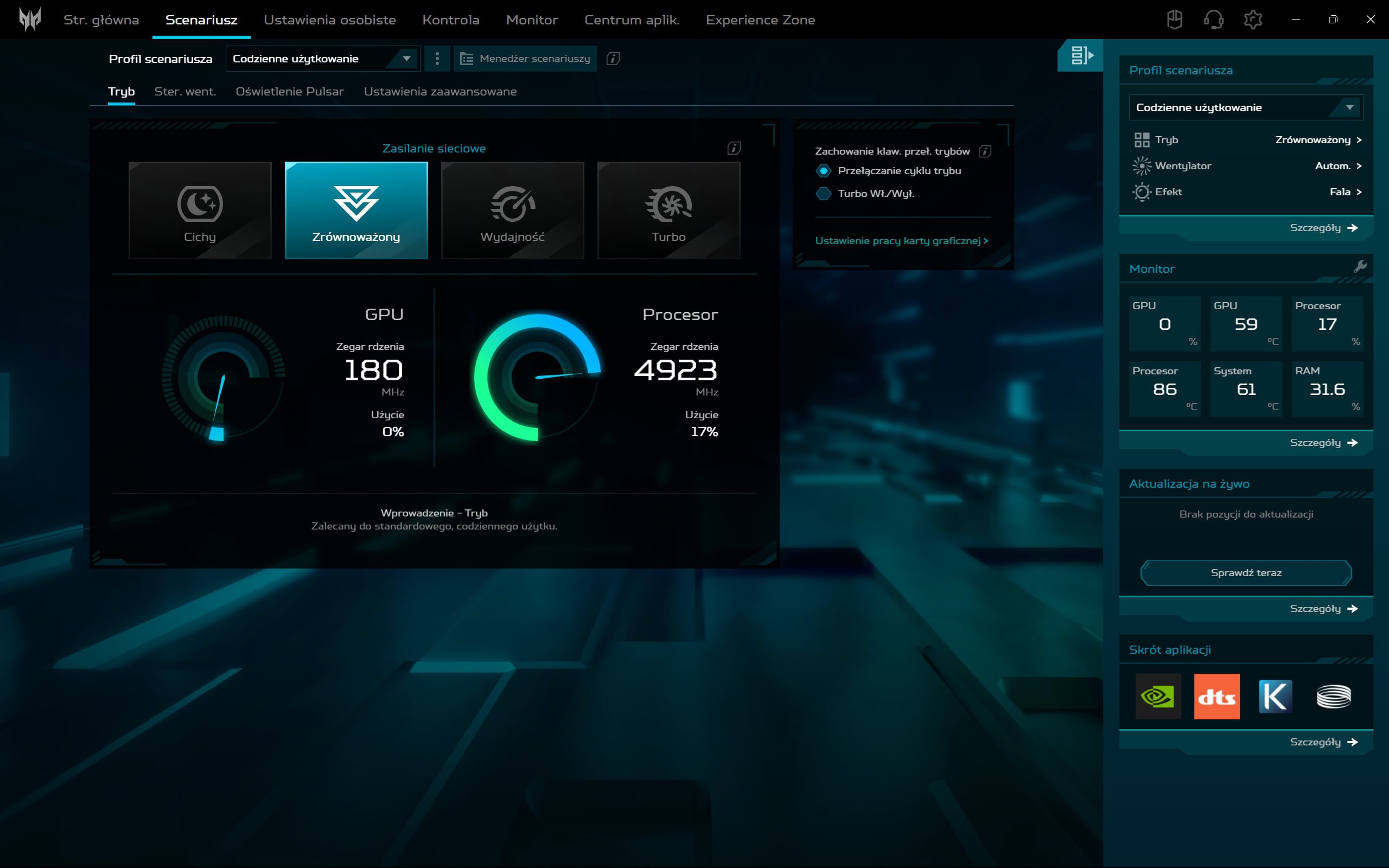Open the Killer network app shortcut
Viewport: 1389px width, 868px height.
(1275, 697)
